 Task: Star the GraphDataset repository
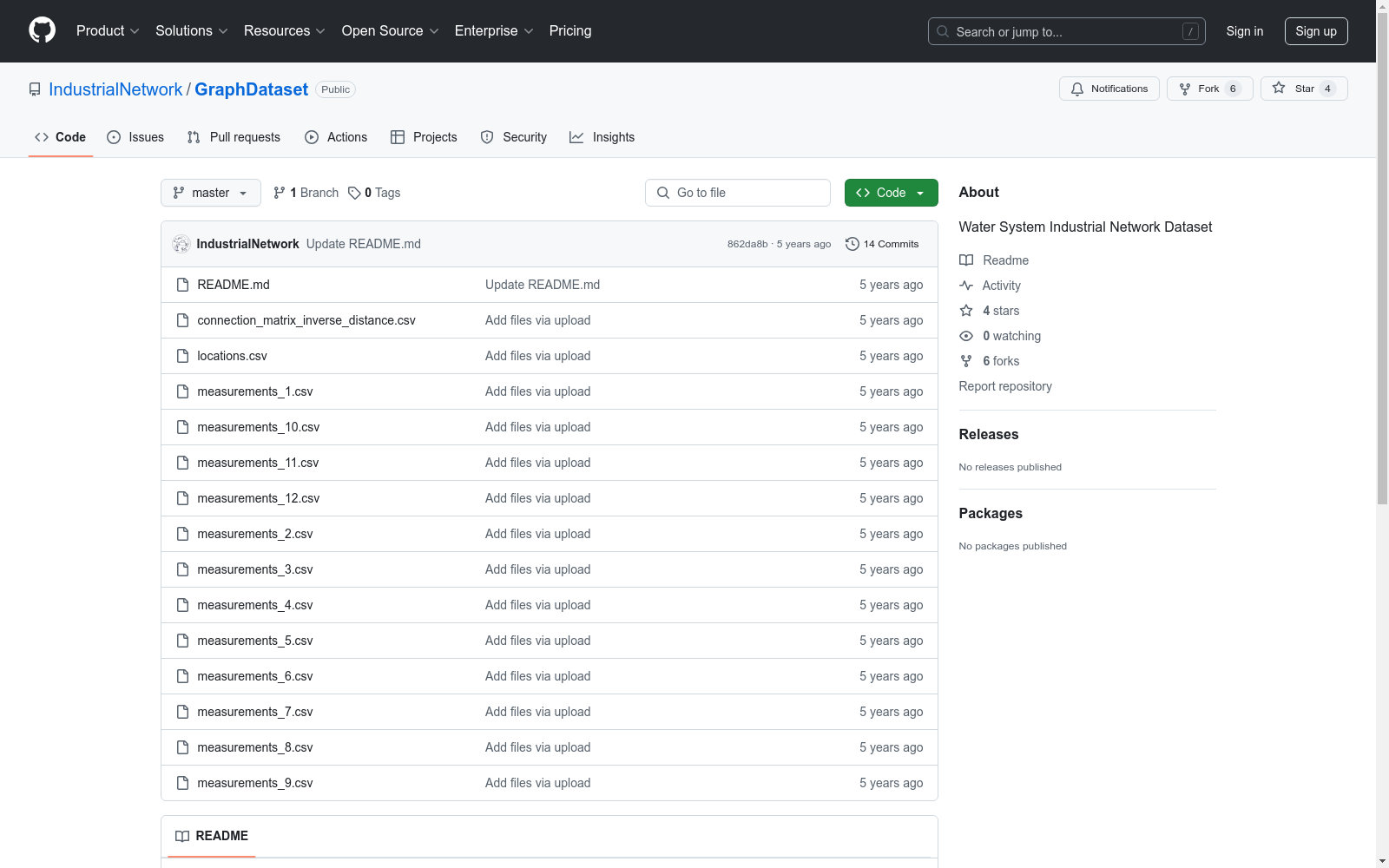[1304, 89]
